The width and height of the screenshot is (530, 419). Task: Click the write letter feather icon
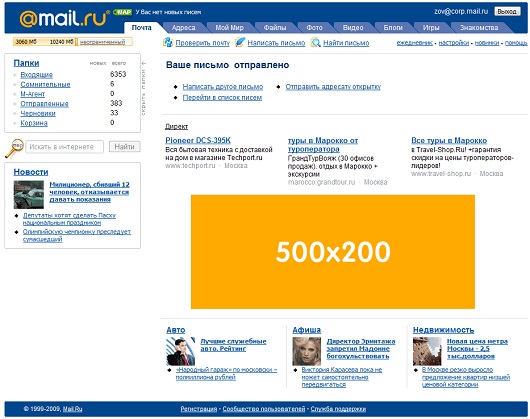pos(240,42)
